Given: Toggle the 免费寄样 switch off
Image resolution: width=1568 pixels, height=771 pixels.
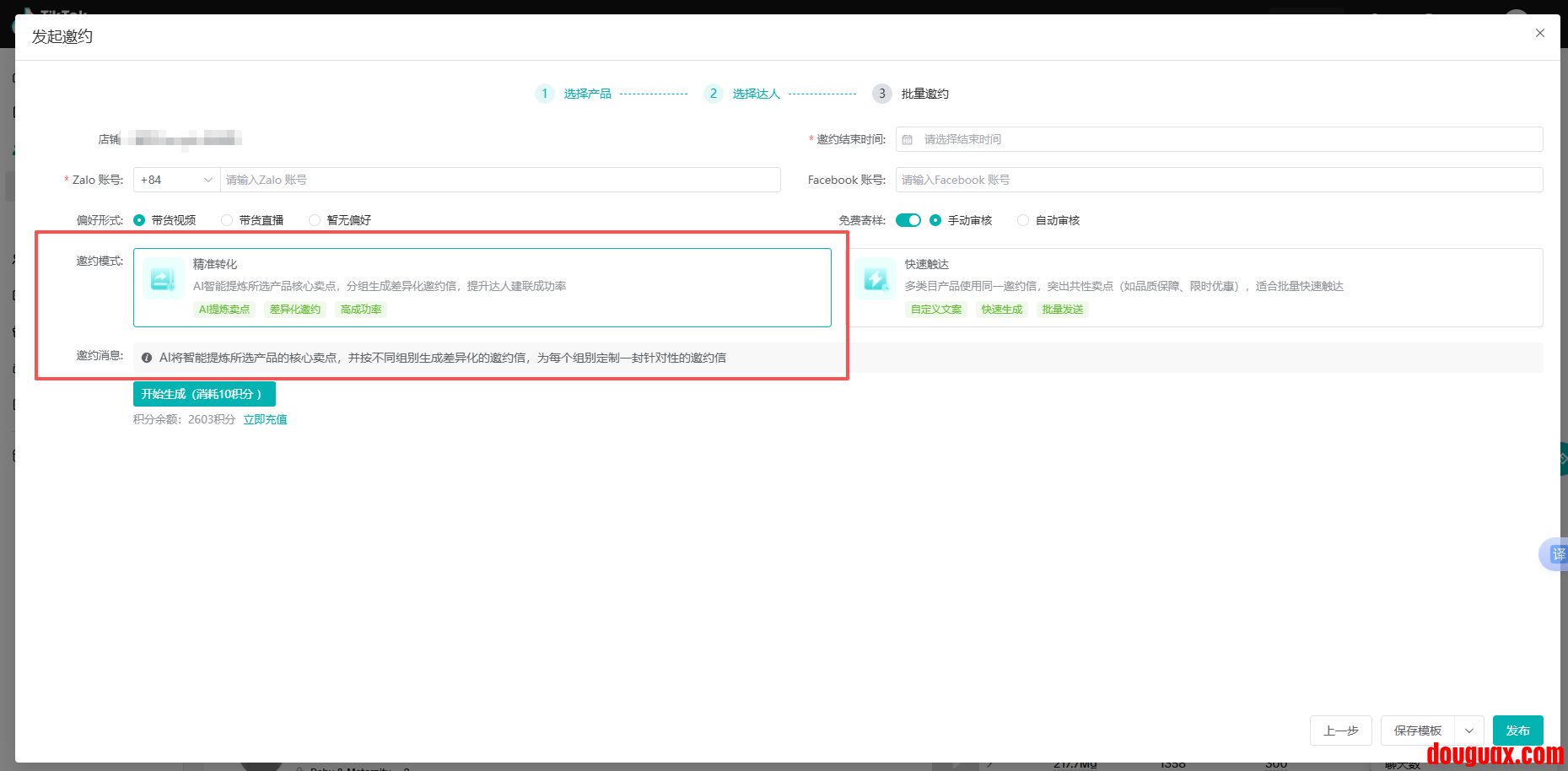Looking at the screenshot, I should point(908,220).
